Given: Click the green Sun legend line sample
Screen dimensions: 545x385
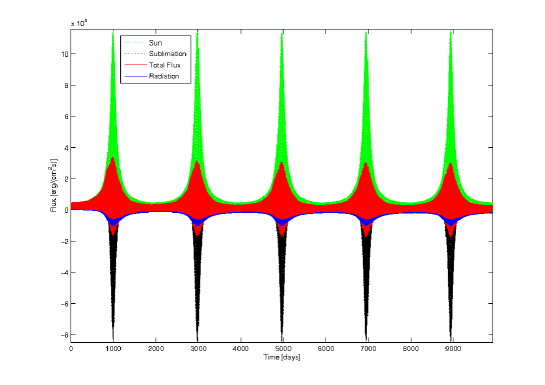Looking at the screenshot, I should pyautogui.click(x=135, y=43).
